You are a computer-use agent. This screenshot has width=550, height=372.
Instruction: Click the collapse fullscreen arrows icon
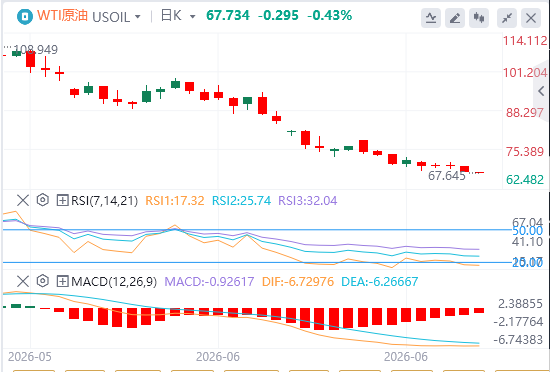507,18
